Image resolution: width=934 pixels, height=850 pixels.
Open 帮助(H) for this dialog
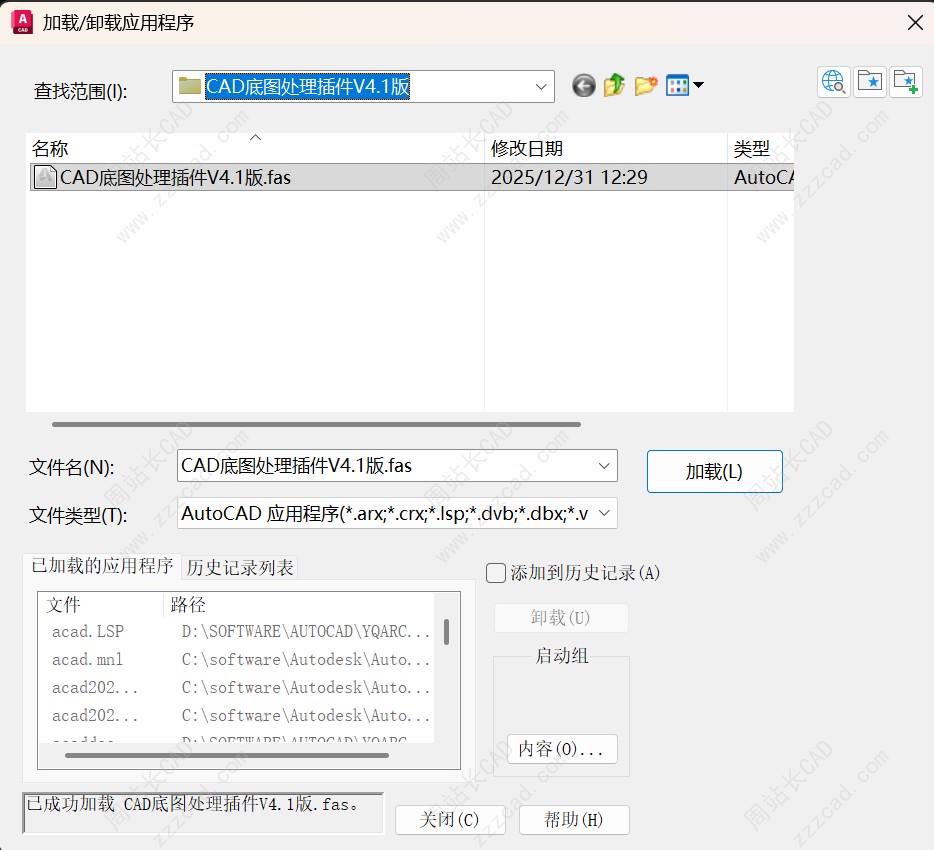pos(573,820)
